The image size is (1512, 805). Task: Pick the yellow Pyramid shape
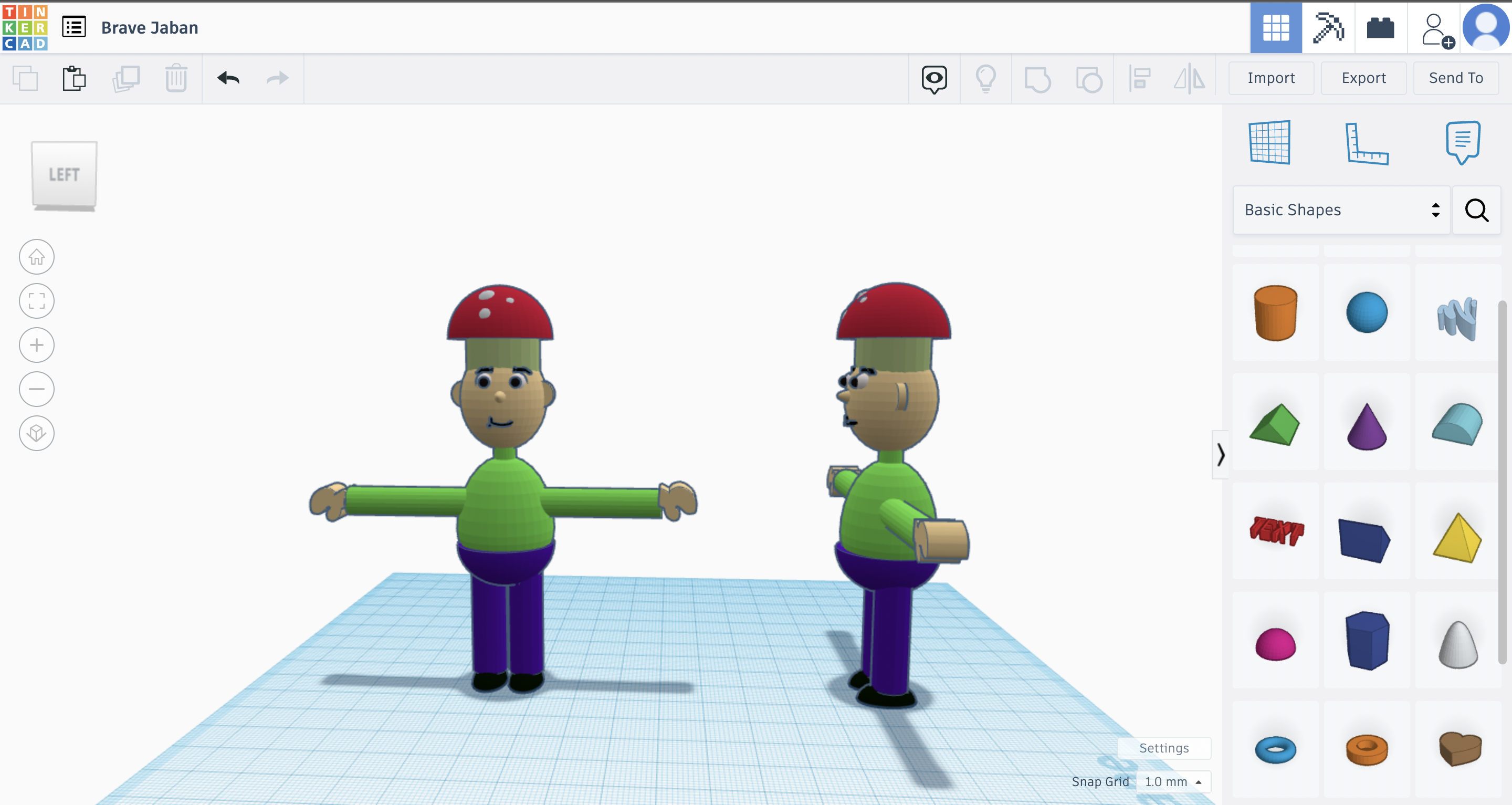(x=1457, y=531)
